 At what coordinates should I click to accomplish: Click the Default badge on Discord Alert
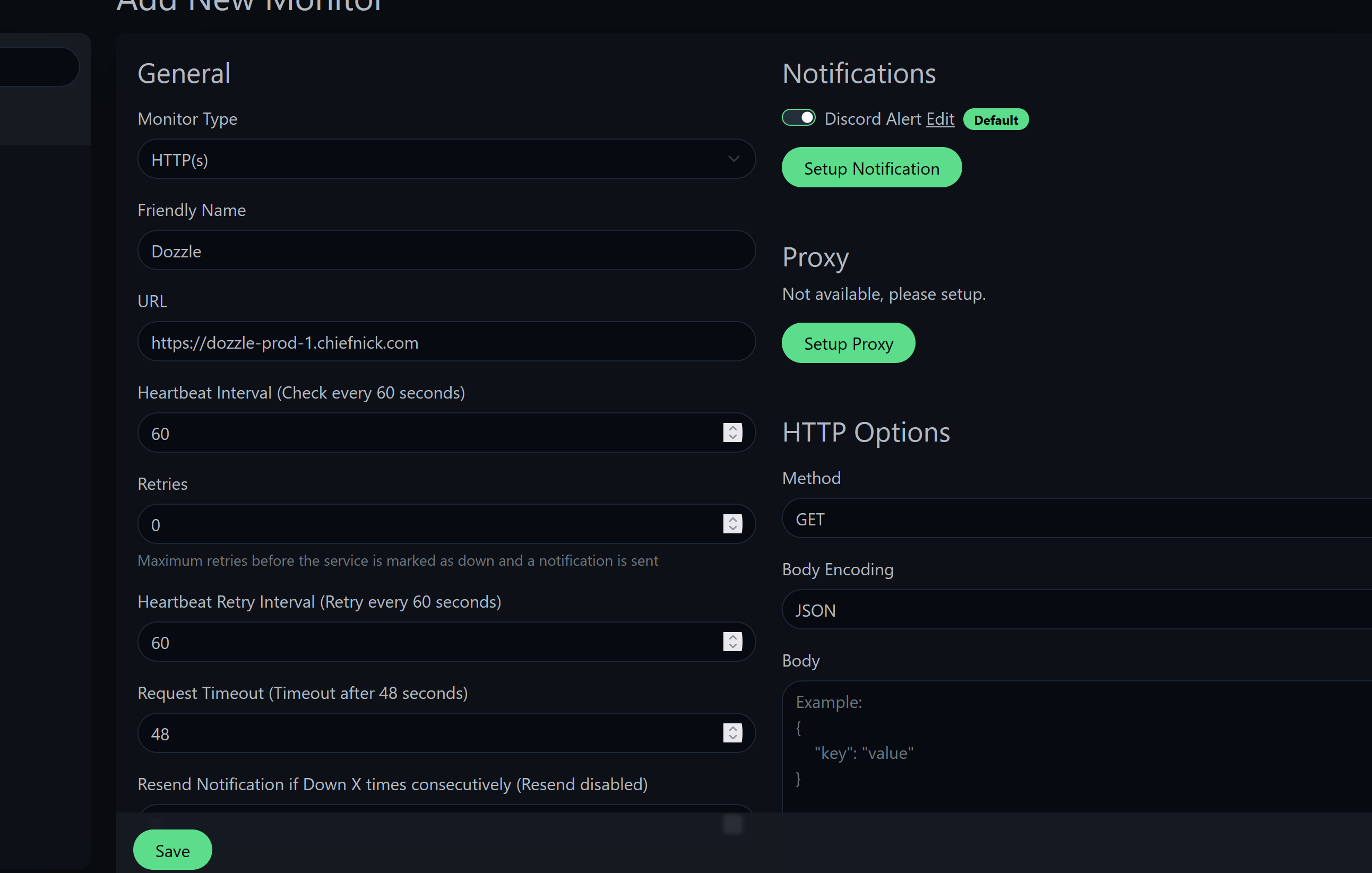(995, 119)
